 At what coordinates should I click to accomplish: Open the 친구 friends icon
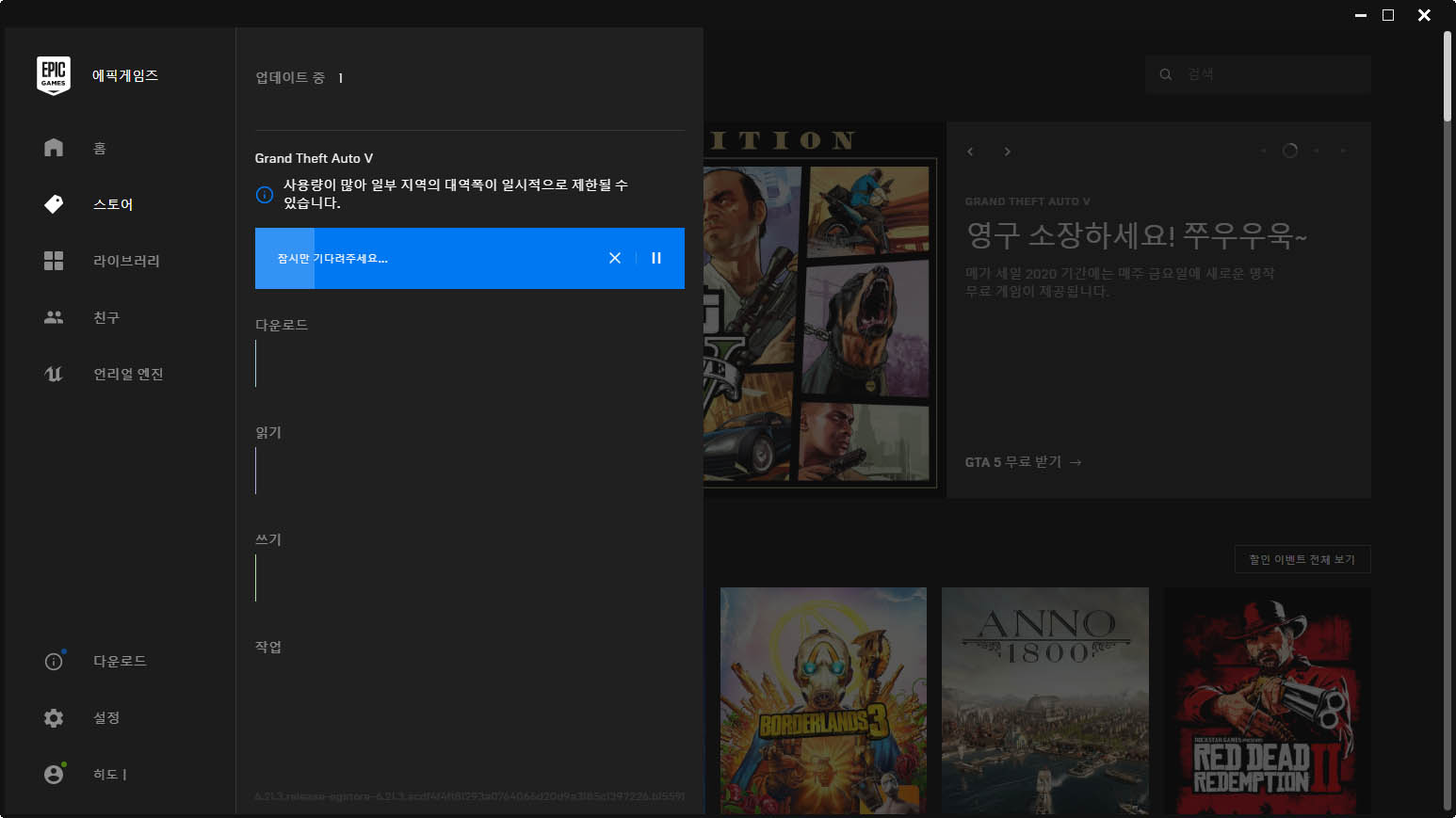point(54,317)
